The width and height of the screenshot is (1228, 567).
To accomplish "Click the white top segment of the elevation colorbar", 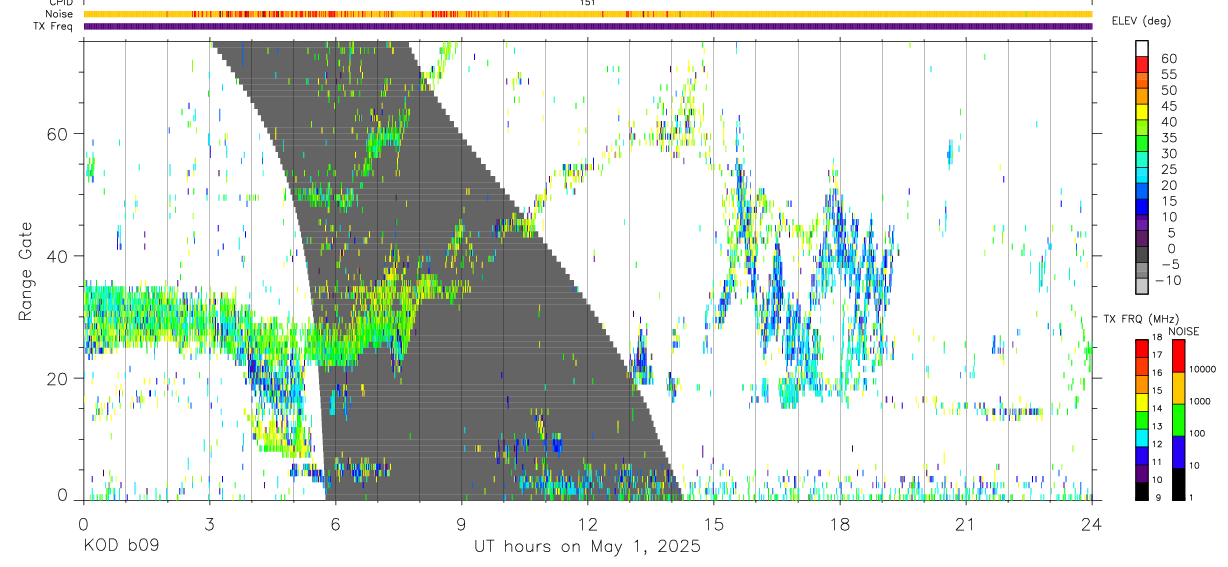I will 1142,48.
